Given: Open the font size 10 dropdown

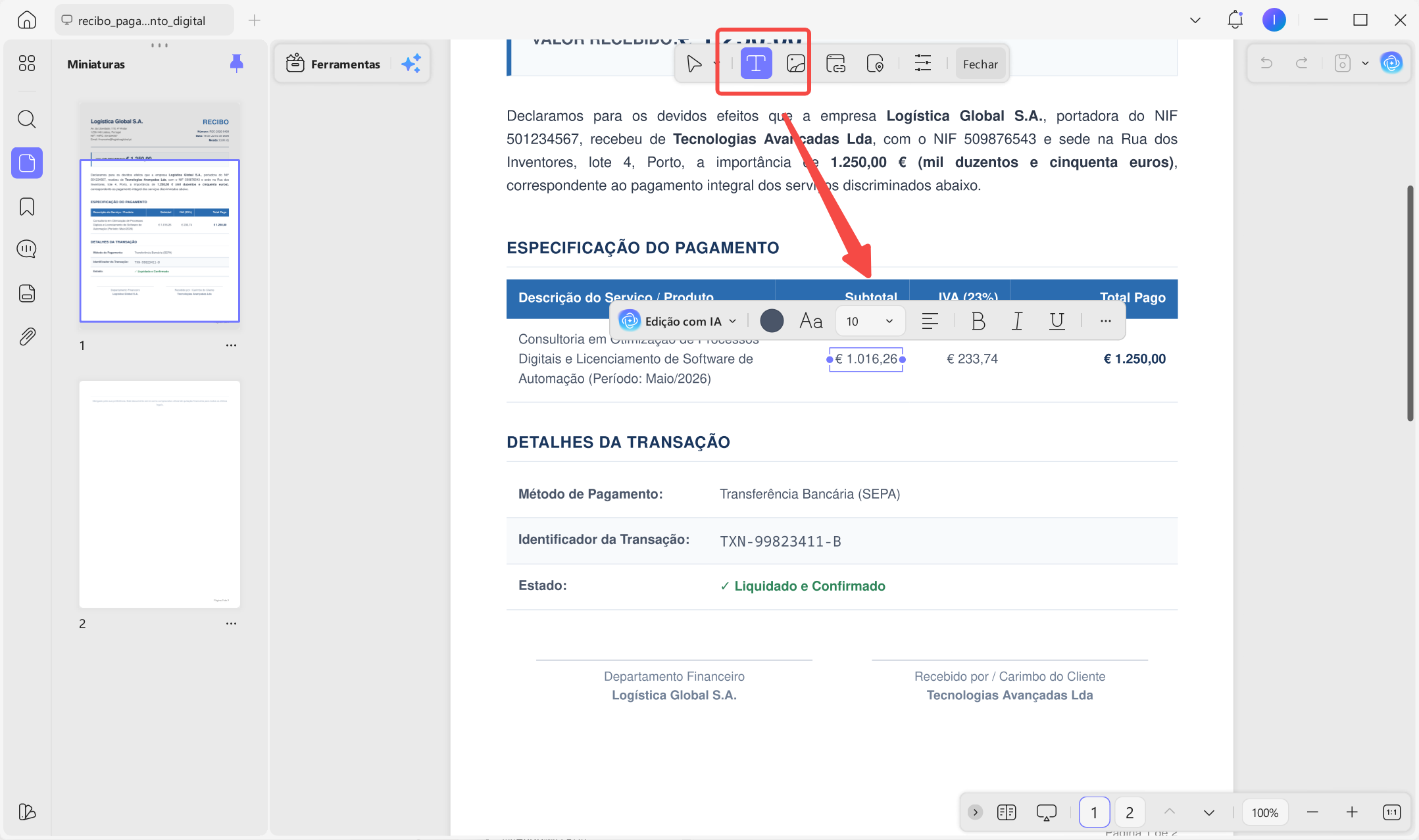Looking at the screenshot, I should (x=870, y=321).
